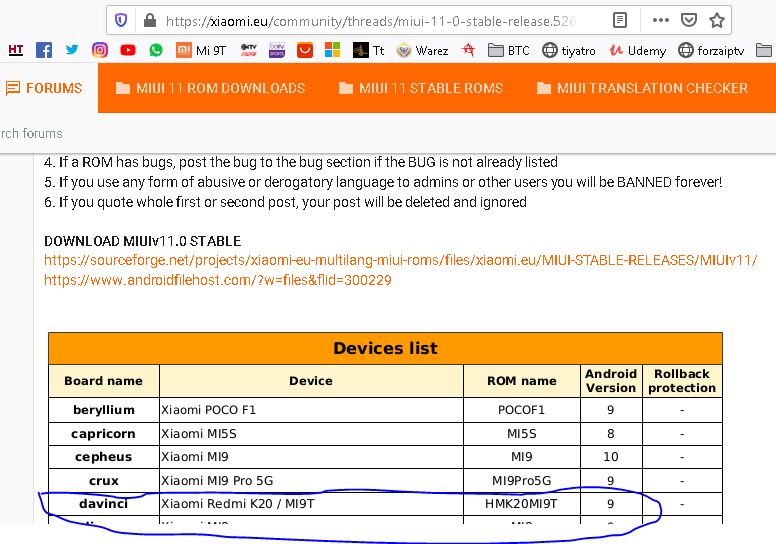776x544 pixels.
Task: Open page actions three-dots menu
Action: click(661, 20)
